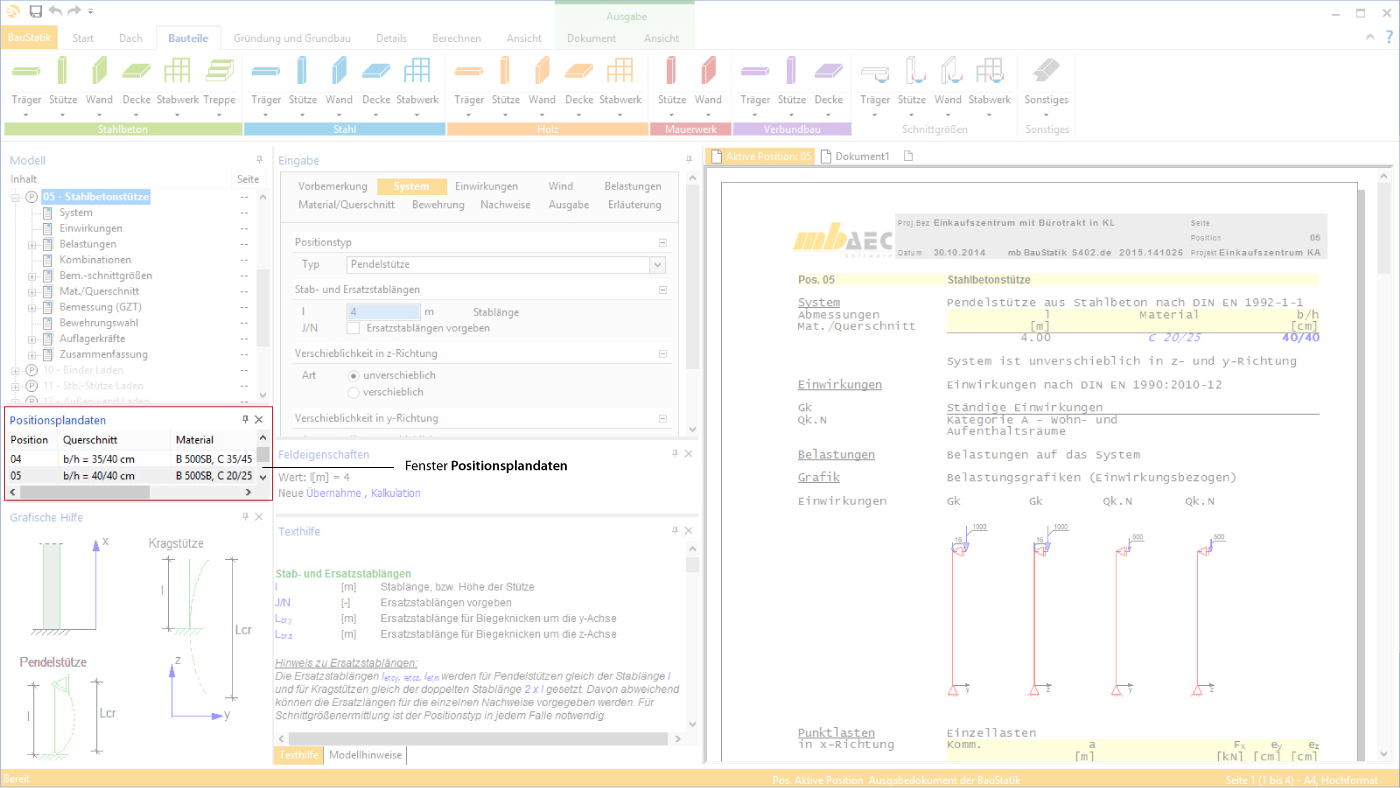Pick the Stahlbeton Decke slab icon

[137, 70]
